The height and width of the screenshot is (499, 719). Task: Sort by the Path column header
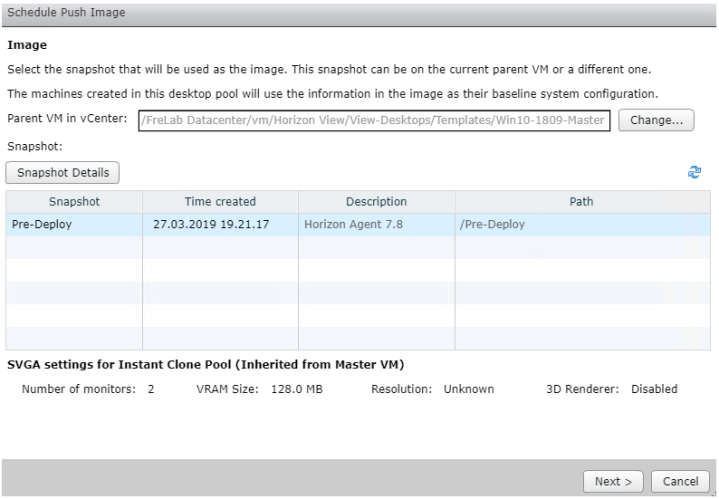(x=581, y=201)
